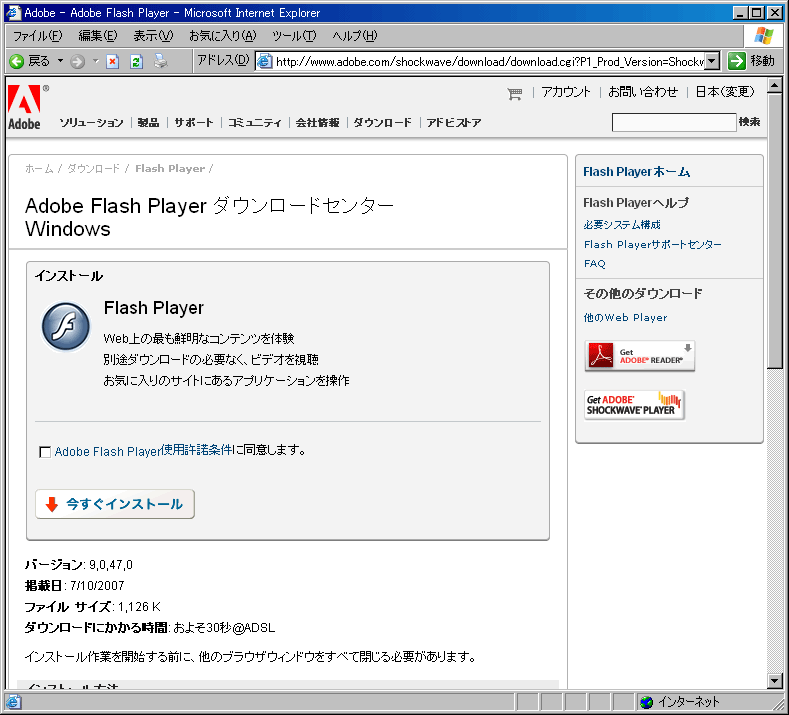
Task: Click the posting date 7/10/2007
Action: click(x=97, y=586)
